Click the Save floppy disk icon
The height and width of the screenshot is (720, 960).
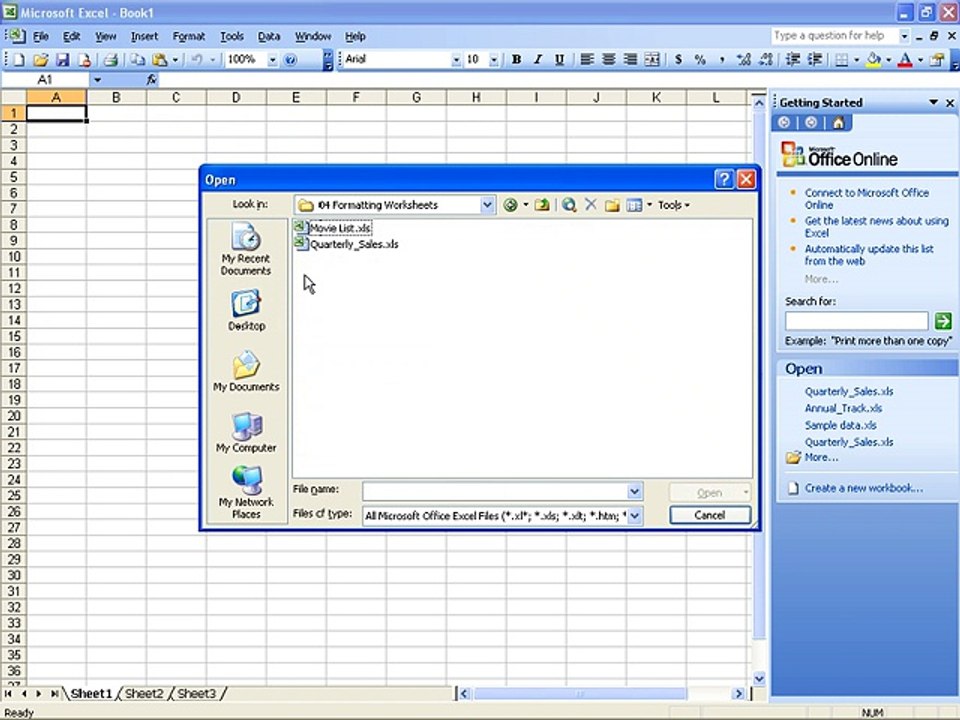click(62, 59)
